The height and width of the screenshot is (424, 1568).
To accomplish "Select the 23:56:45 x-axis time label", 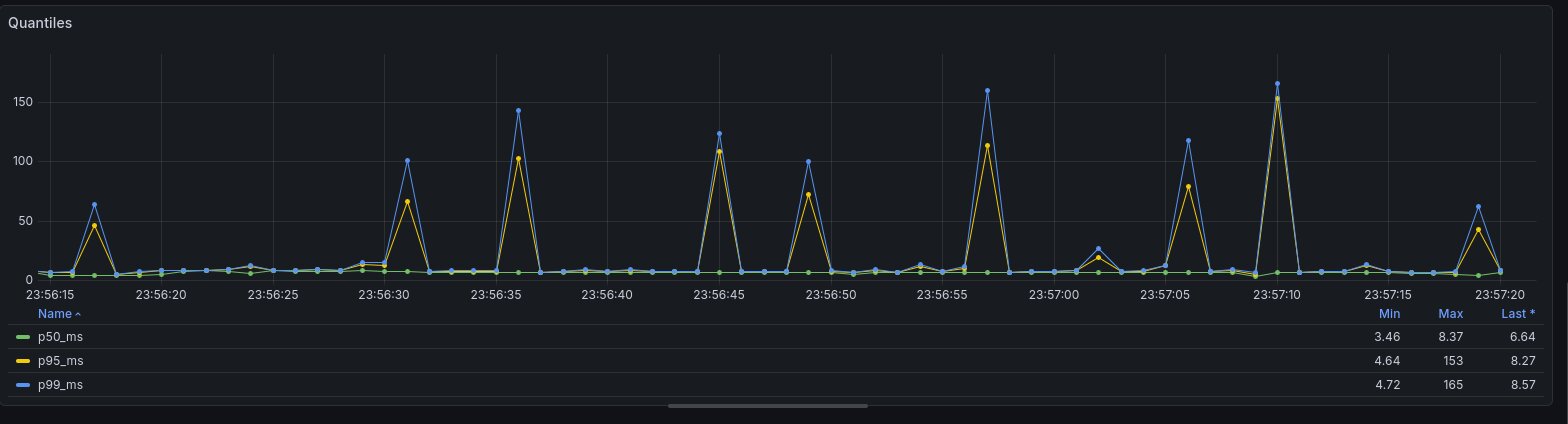I will click(x=719, y=295).
